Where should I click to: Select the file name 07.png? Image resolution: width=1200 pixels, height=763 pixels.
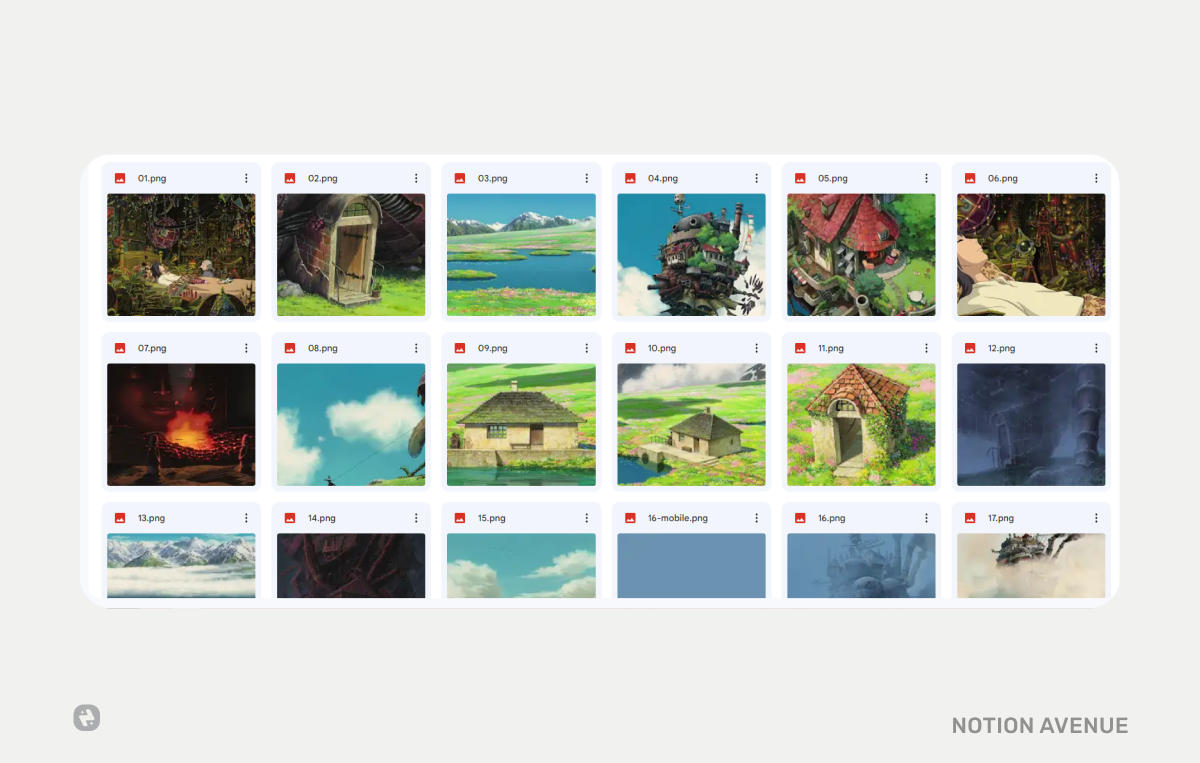click(x=152, y=348)
